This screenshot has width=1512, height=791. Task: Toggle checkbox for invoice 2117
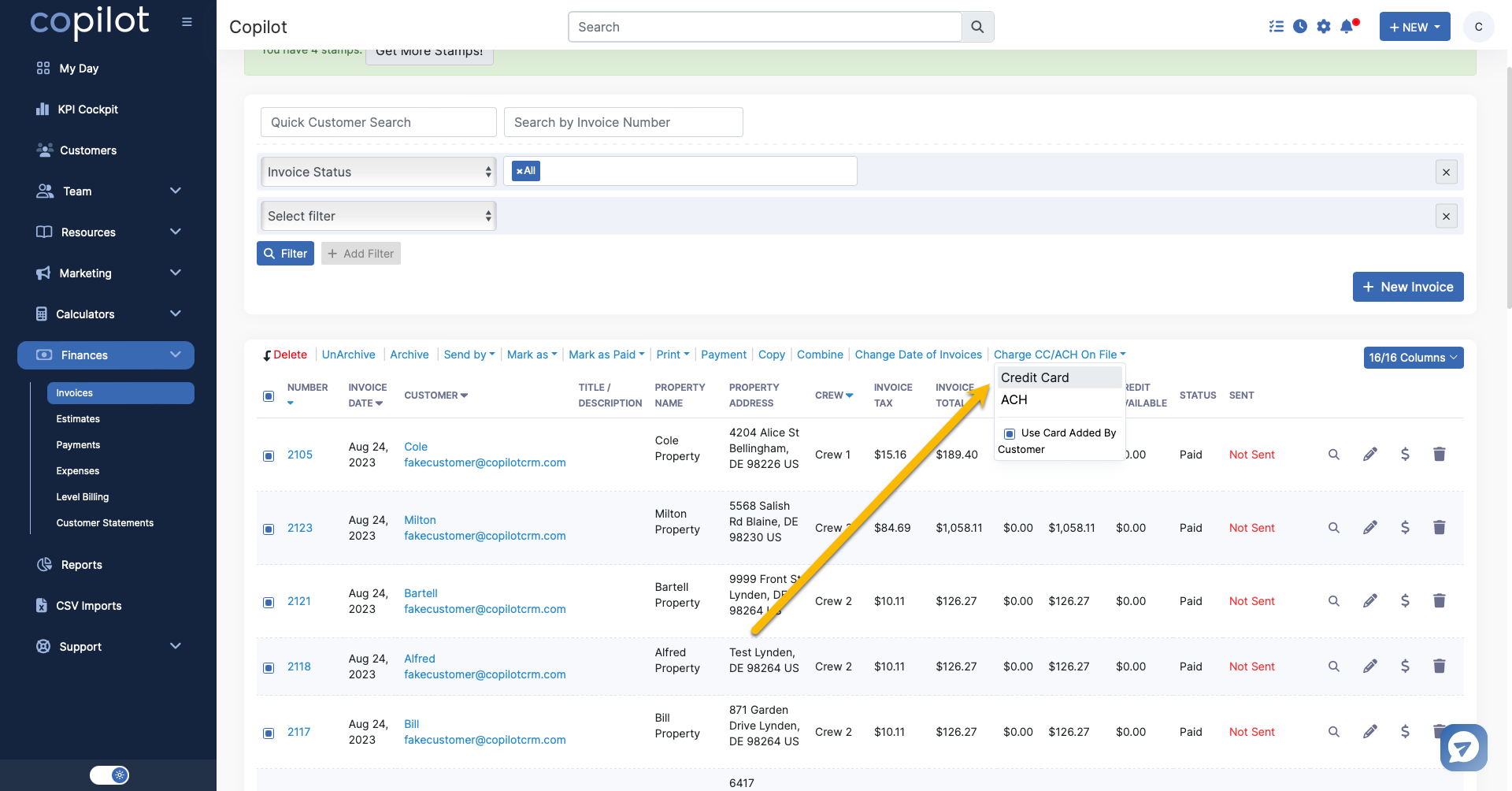pos(269,733)
